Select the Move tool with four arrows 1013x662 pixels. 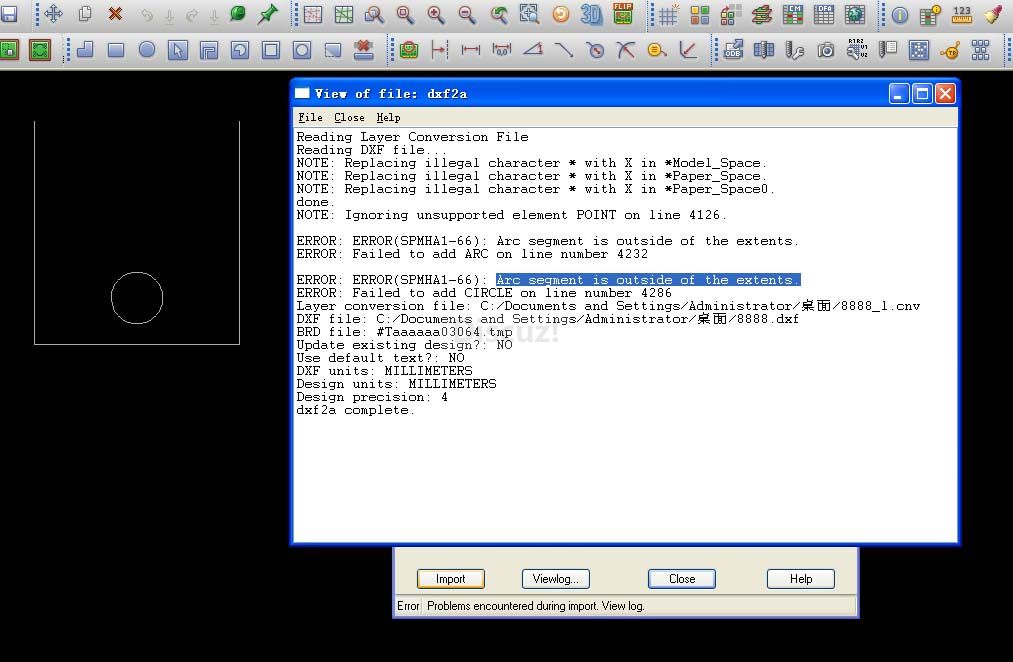pos(53,14)
